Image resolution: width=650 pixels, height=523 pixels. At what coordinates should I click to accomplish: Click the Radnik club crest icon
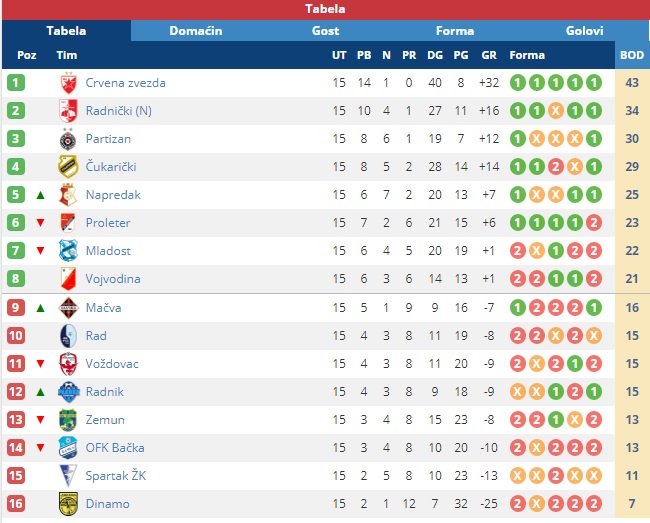tap(68, 392)
